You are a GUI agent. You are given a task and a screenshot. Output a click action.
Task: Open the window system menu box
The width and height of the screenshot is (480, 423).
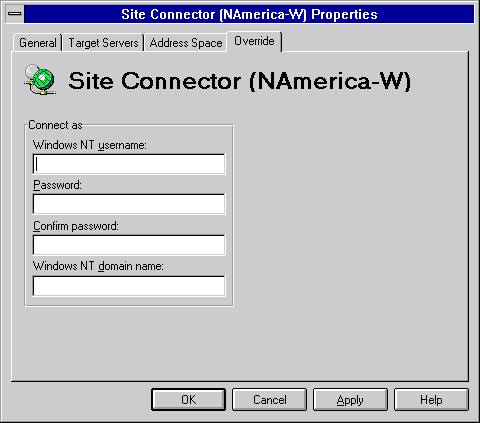click(15, 14)
